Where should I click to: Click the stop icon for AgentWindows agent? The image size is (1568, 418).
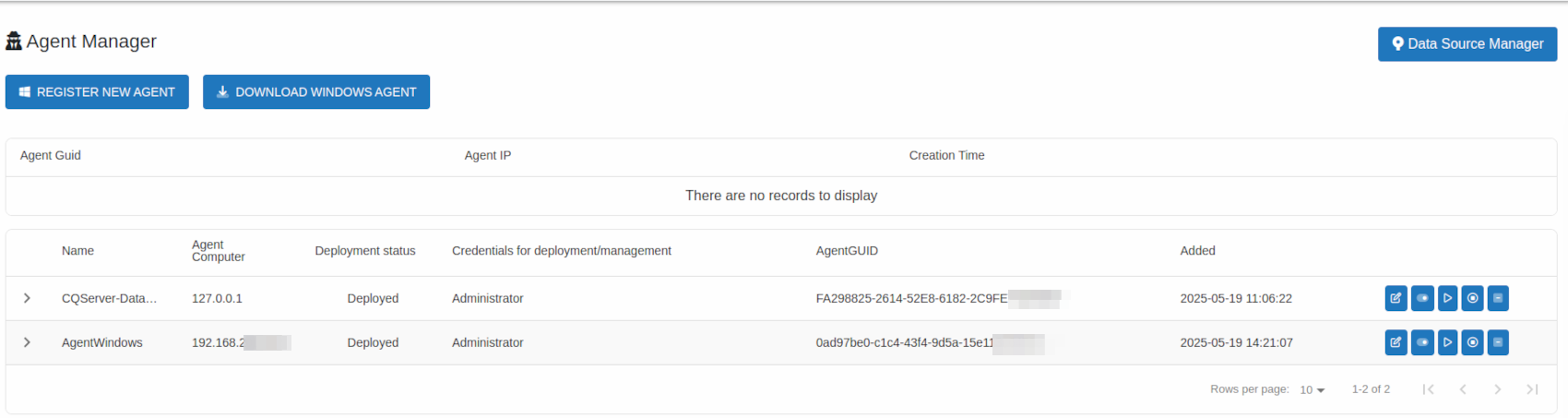(x=1473, y=342)
